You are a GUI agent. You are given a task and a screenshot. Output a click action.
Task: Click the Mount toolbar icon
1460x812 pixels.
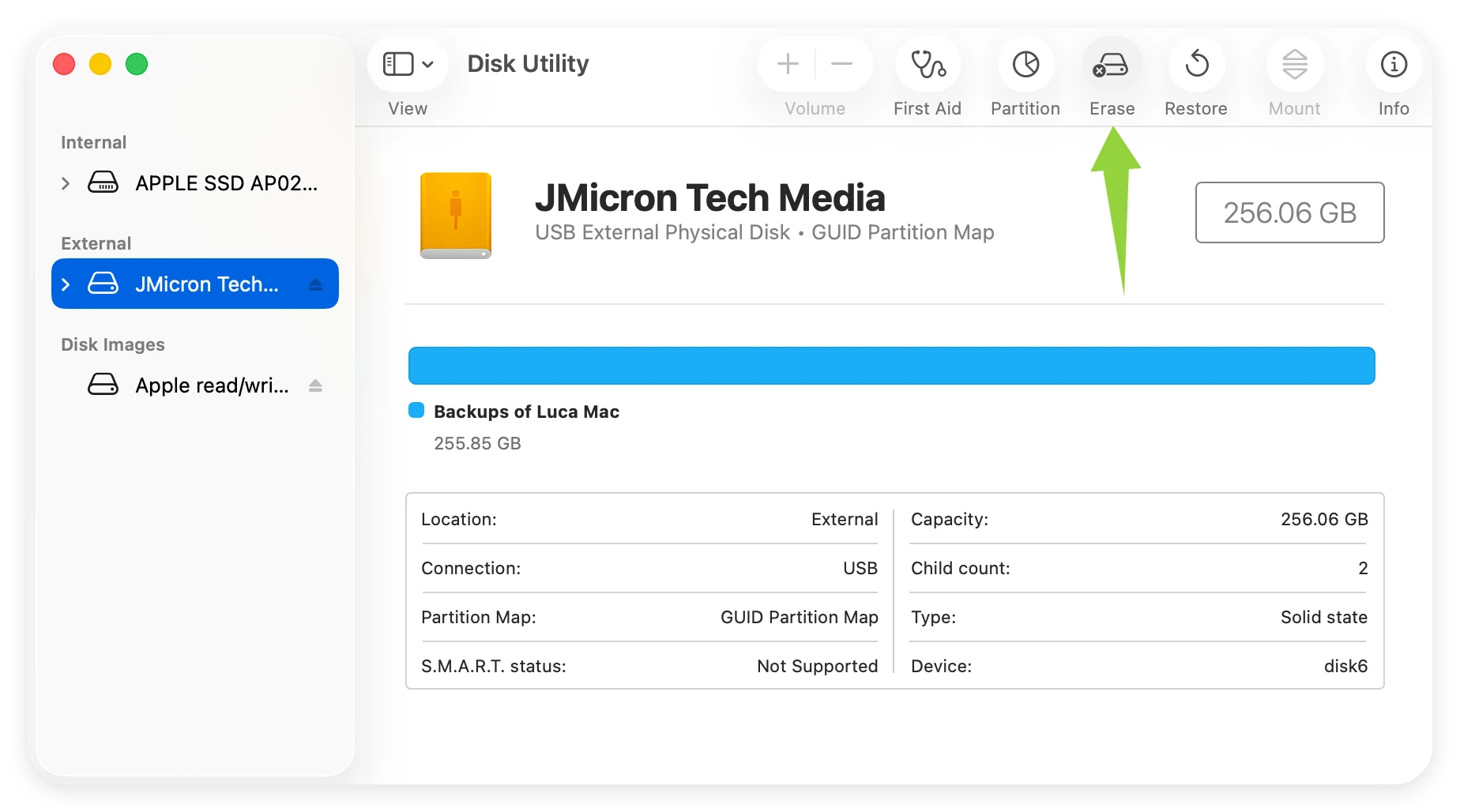click(x=1294, y=64)
